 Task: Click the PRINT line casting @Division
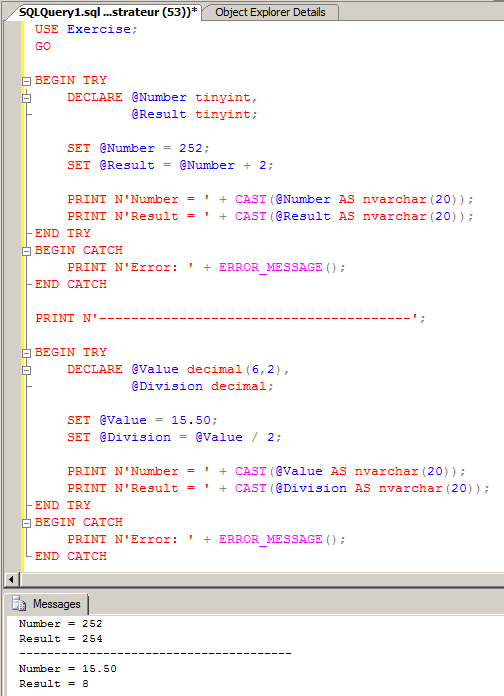(278, 488)
